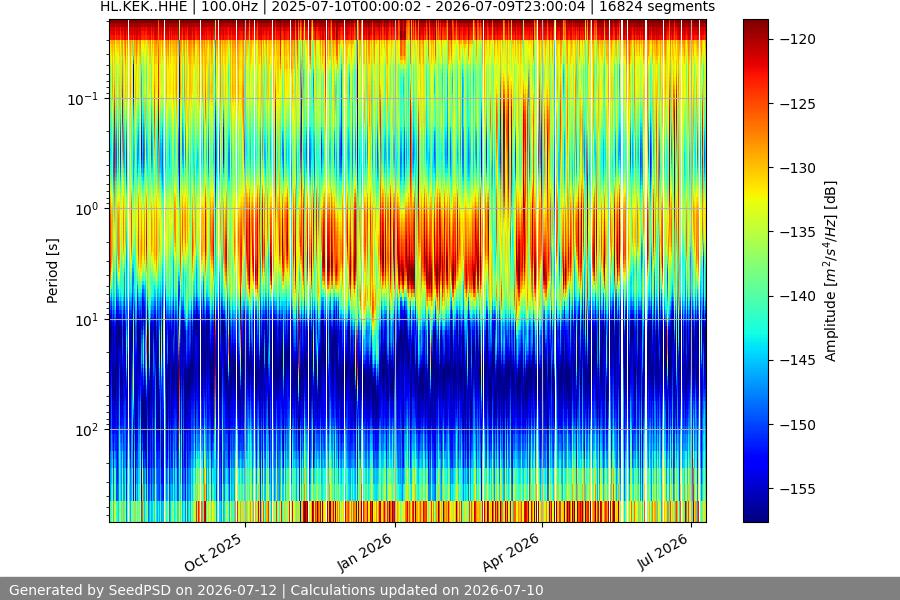
Task: Click the 'Oct 2025' x-axis label
Action: 213,553
